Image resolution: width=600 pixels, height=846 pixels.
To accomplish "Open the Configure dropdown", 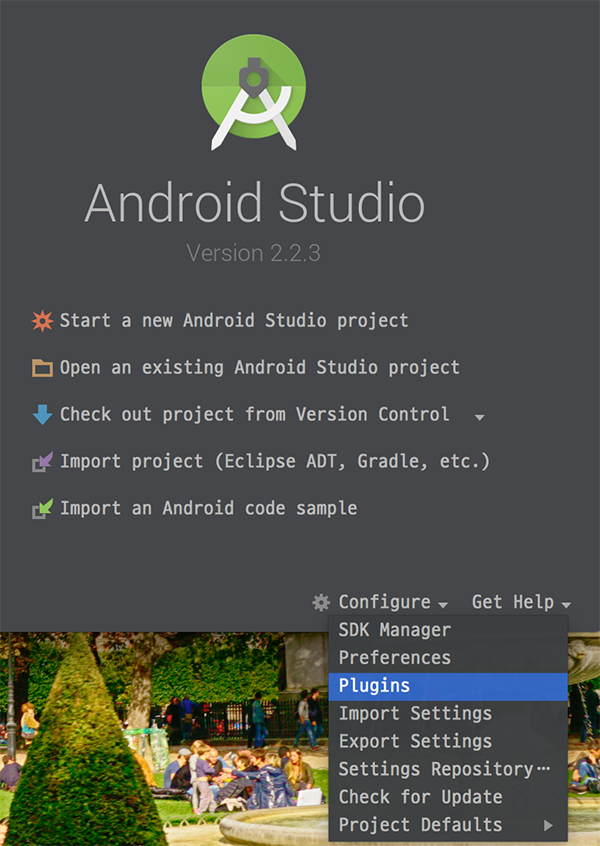I will 393,602.
